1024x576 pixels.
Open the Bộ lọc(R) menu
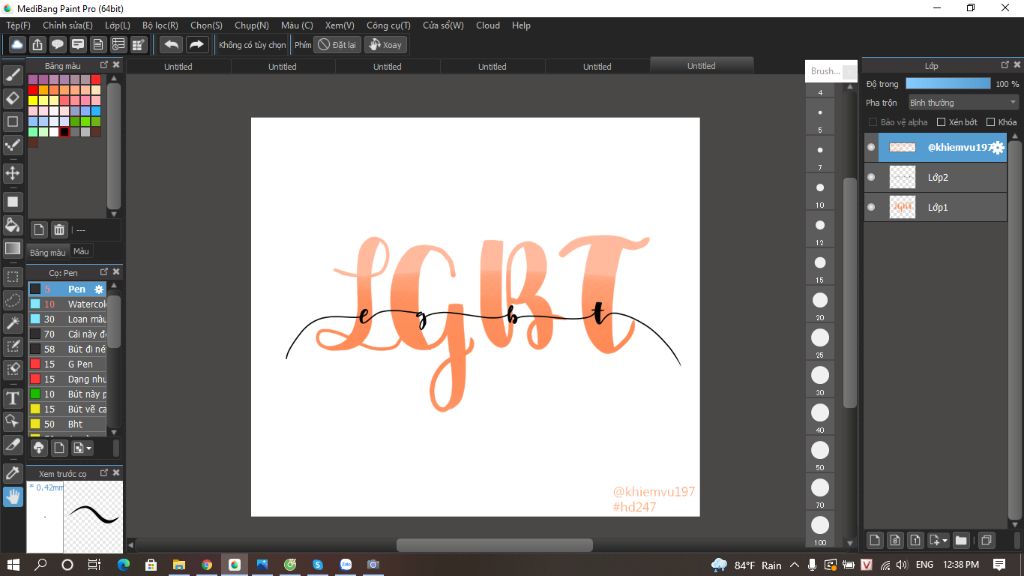(160, 25)
